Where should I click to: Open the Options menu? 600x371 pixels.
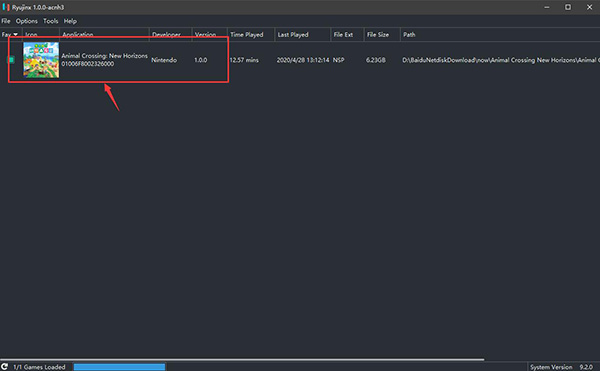pyautogui.click(x=27, y=21)
